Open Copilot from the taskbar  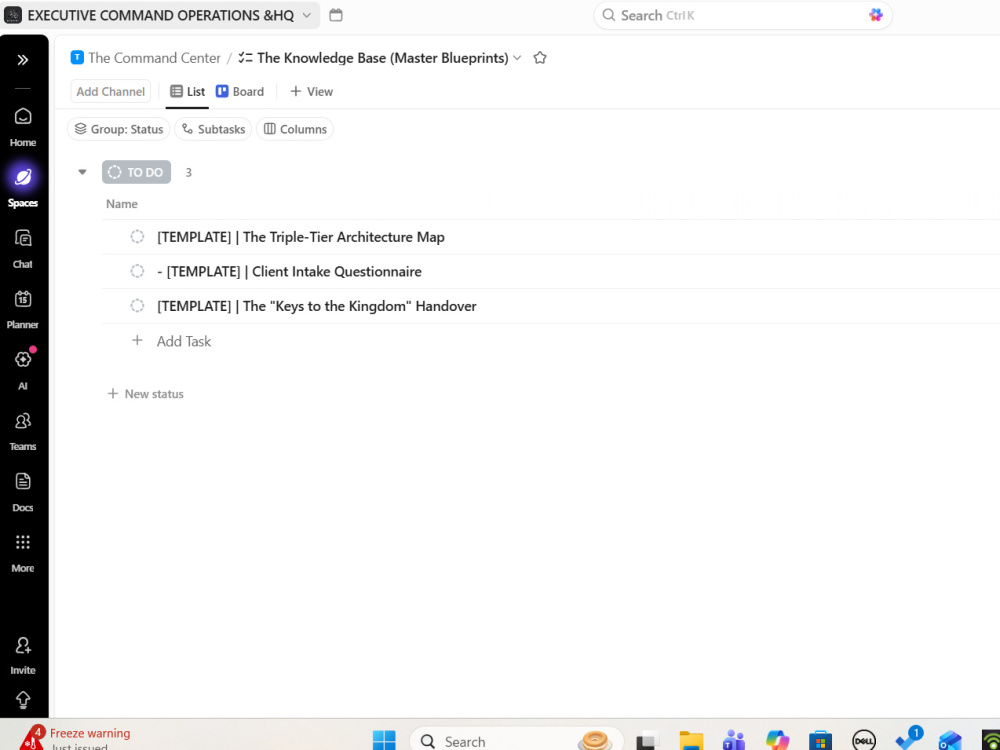[777, 740]
